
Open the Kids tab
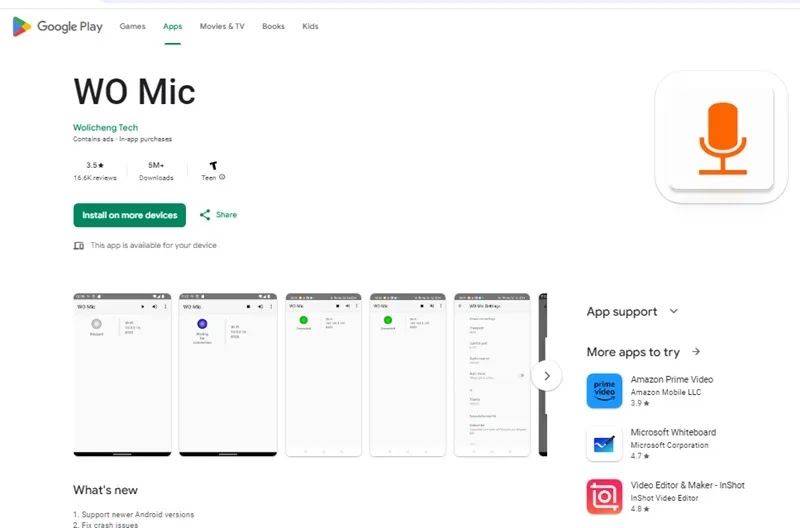pos(310,27)
